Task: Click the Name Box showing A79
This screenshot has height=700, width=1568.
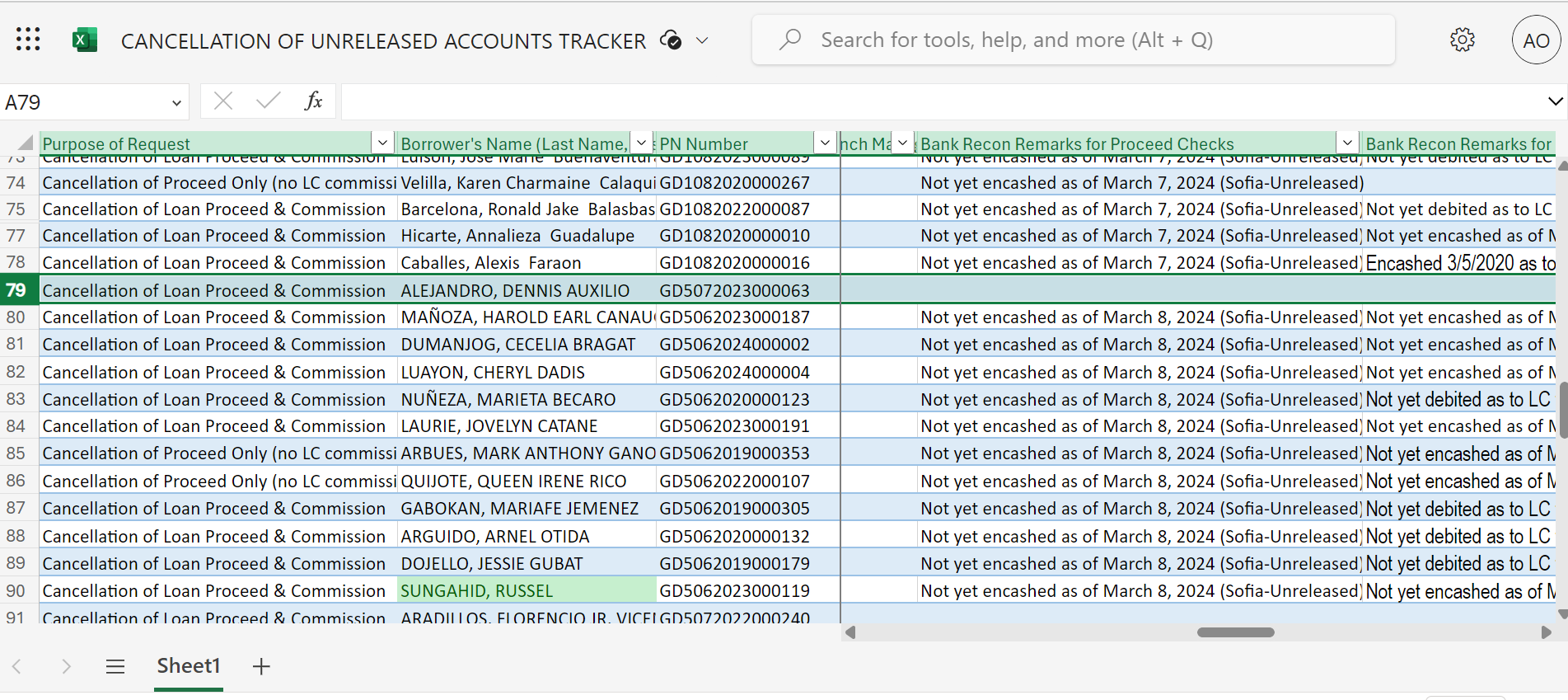Action: pyautogui.click(x=82, y=102)
